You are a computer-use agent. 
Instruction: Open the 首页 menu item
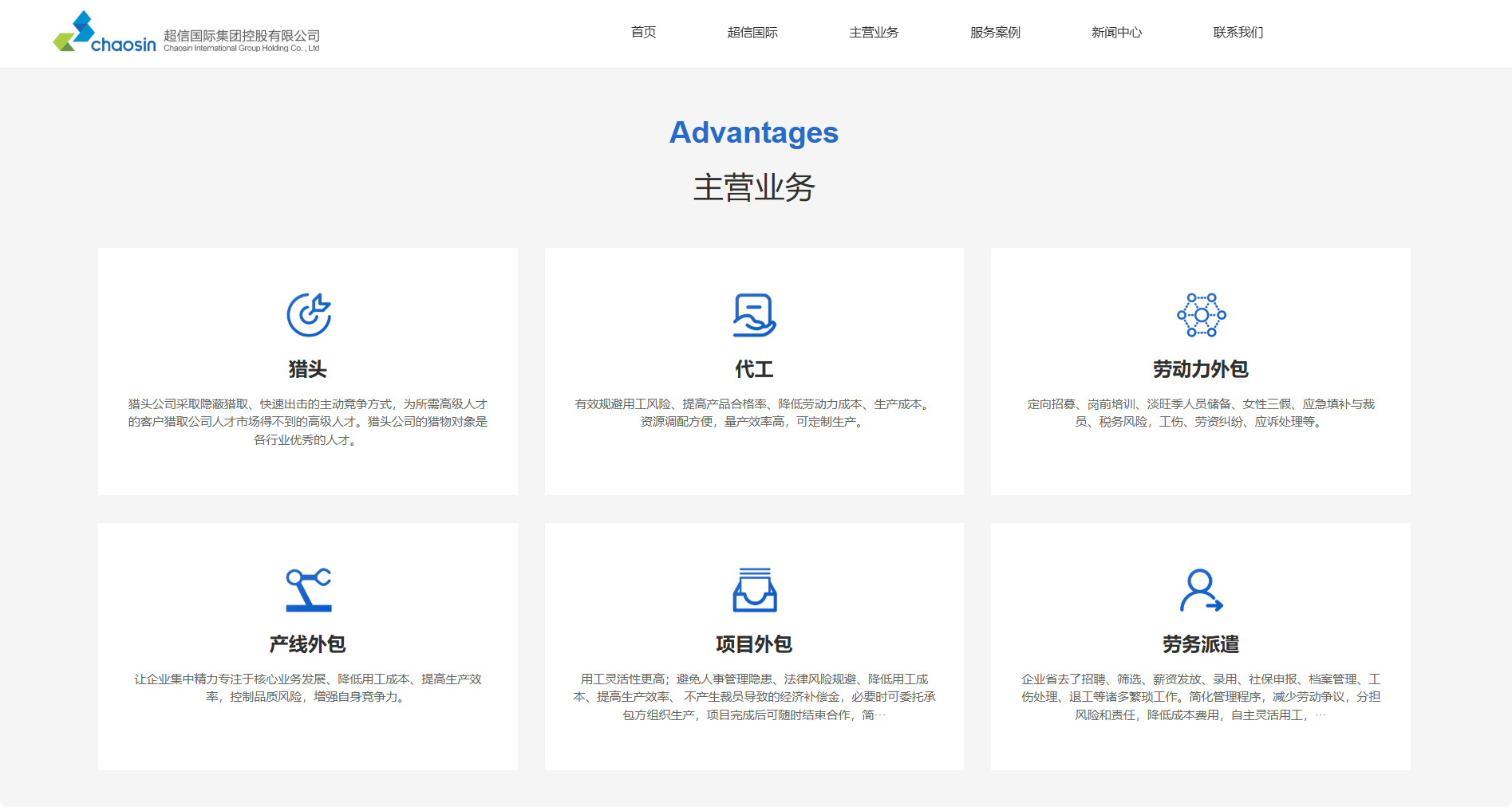click(x=643, y=32)
